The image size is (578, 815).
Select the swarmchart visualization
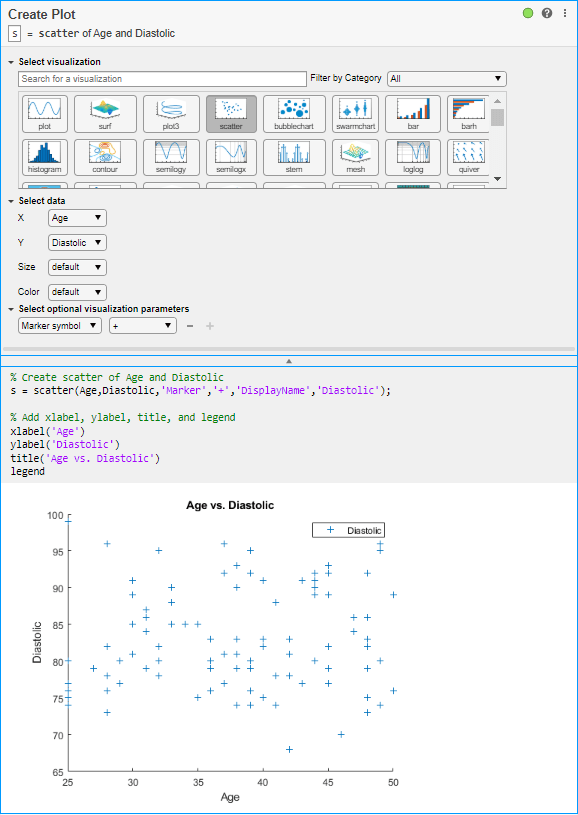tap(356, 113)
